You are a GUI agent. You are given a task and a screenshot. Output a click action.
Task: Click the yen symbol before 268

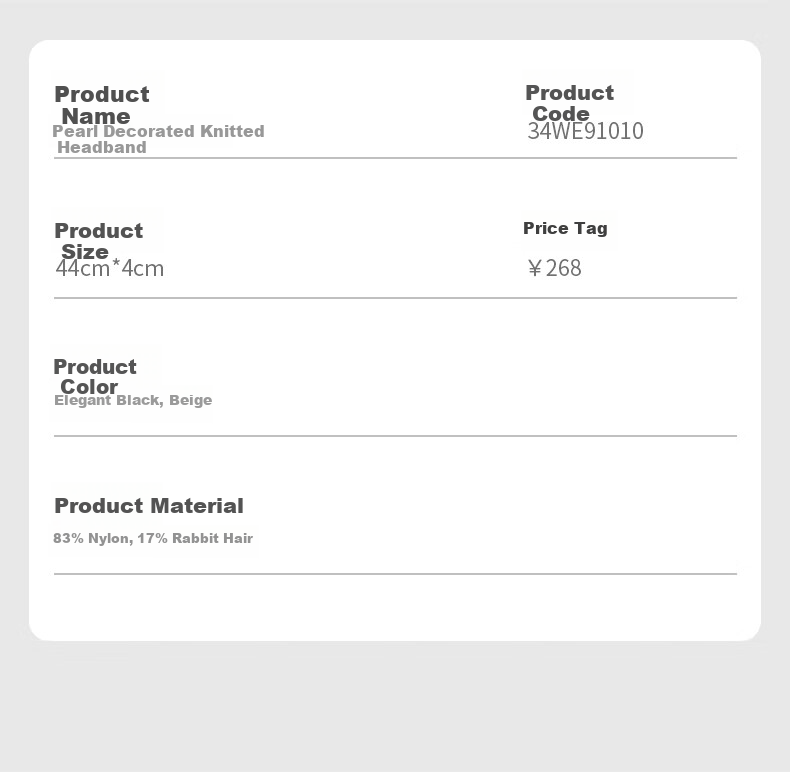(535, 268)
